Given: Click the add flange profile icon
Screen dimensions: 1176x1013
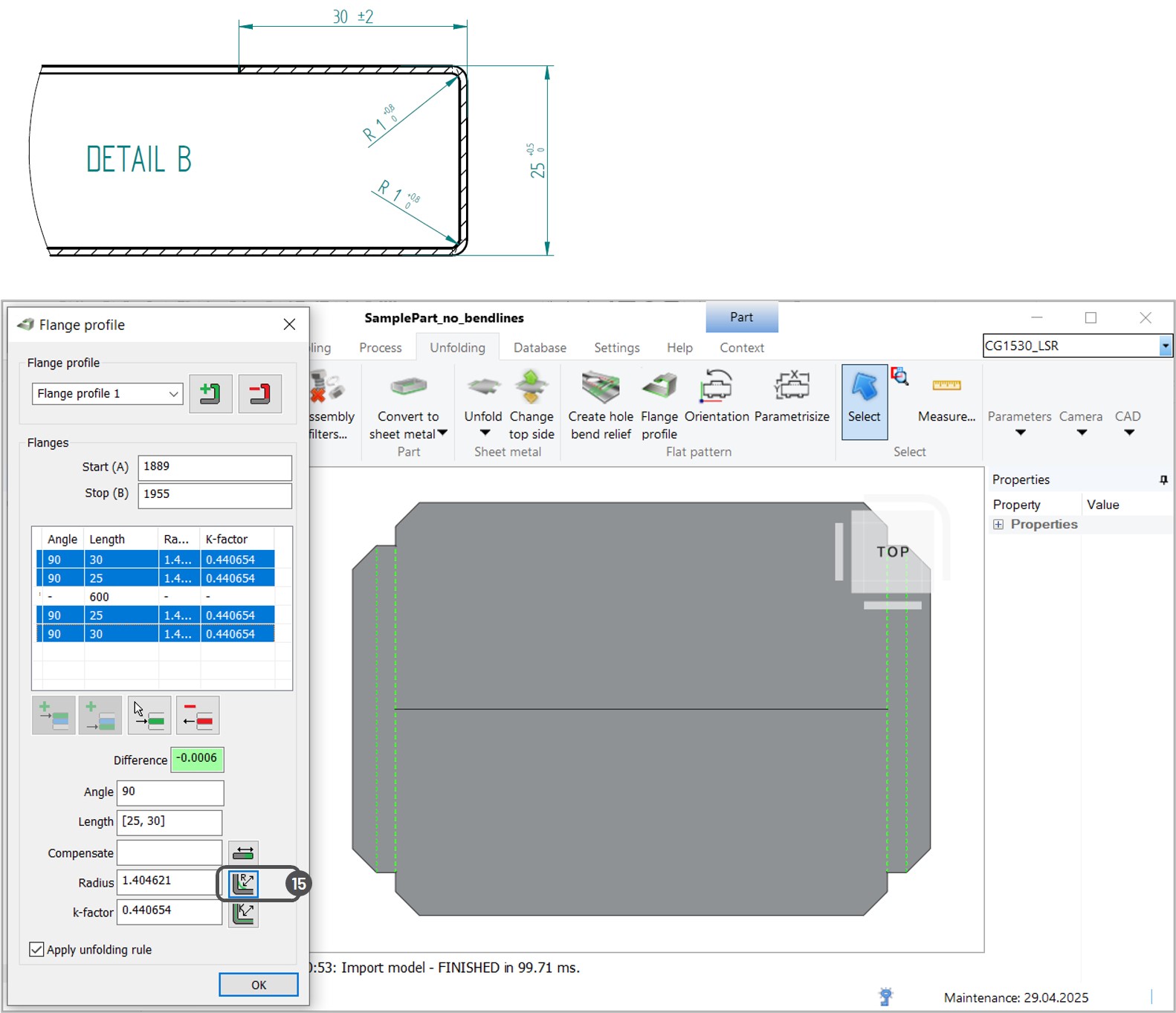Looking at the screenshot, I should pos(210,393).
